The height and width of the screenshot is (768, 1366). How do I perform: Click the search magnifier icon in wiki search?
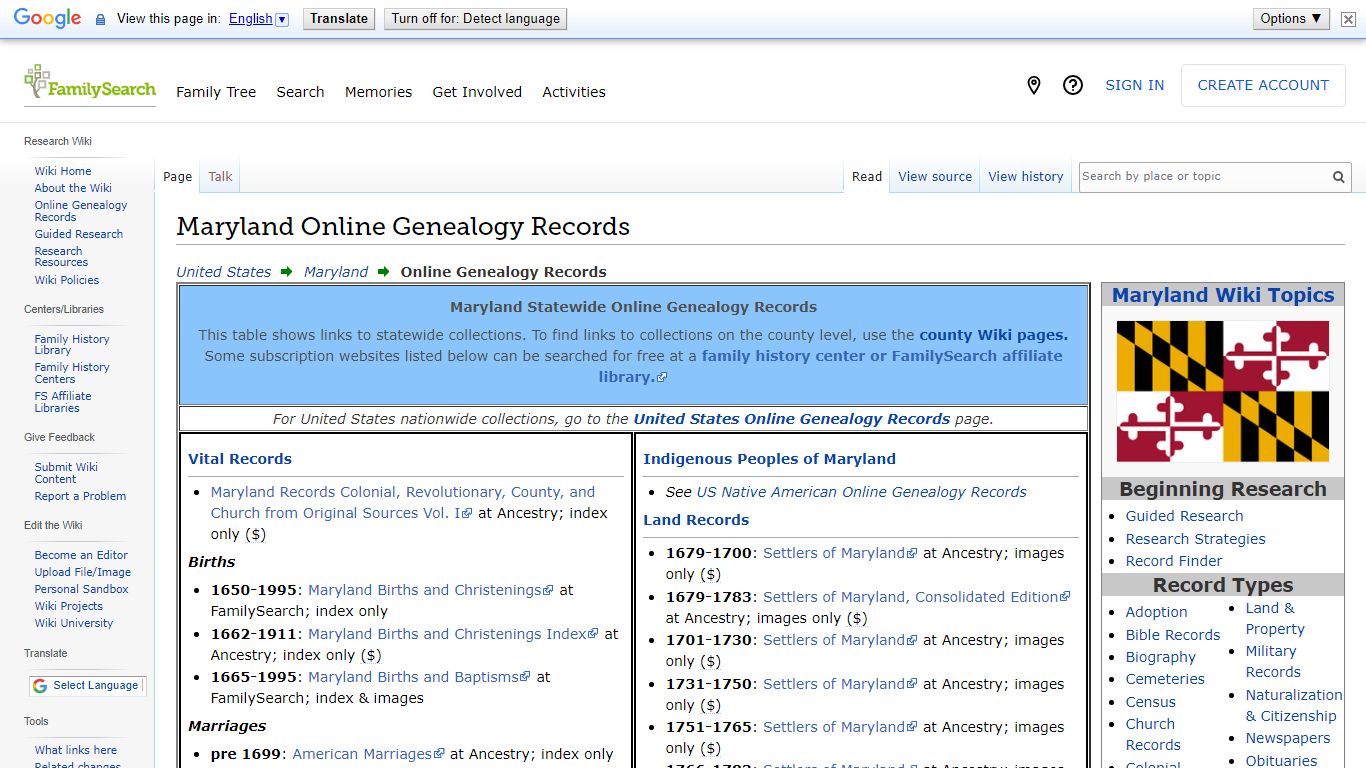(1338, 177)
